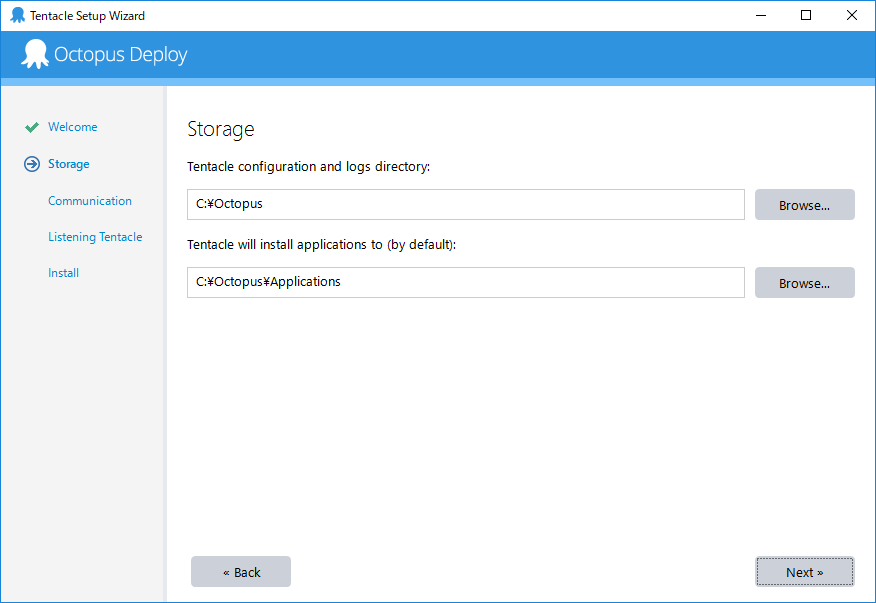Maximize the Tentacle Setup Wizard window
This screenshot has height=603, width=876.
(806, 15)
